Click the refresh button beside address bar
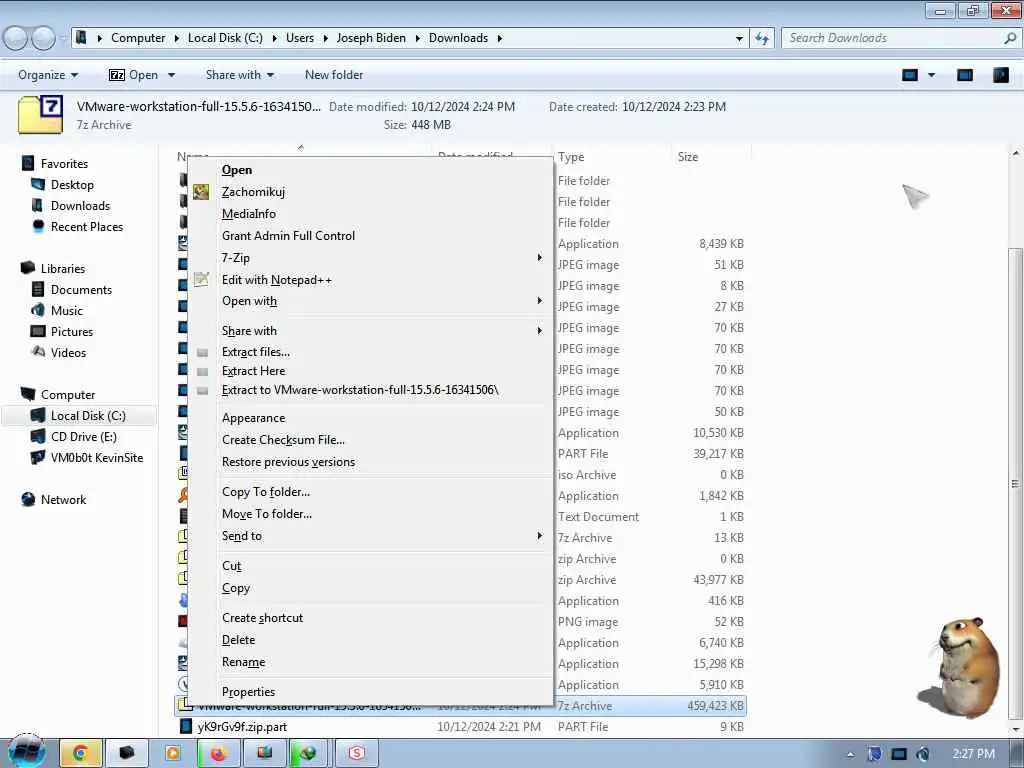The width and height of the screenshot is (1024, 768). point(762,38)
